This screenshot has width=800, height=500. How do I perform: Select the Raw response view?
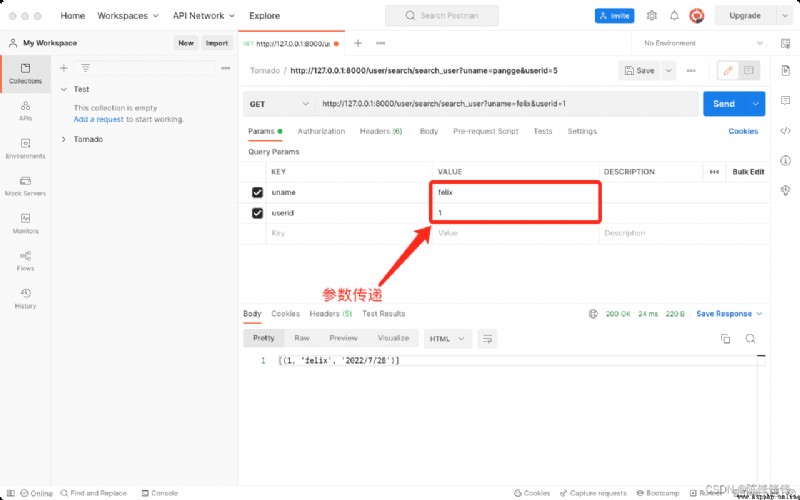(x=302, y=338)
